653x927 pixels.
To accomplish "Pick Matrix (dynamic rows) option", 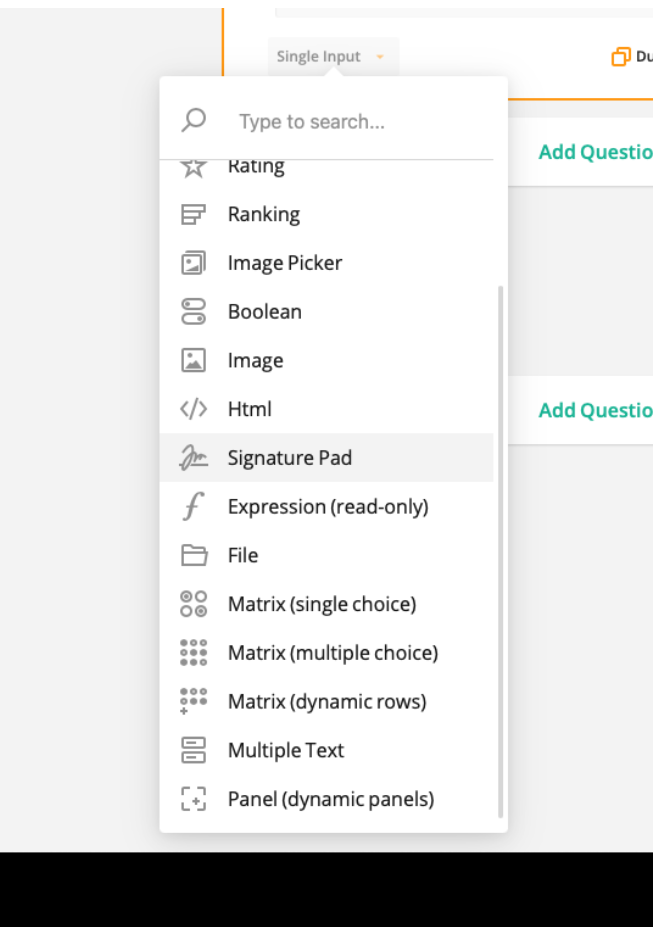I will [326, 702].
